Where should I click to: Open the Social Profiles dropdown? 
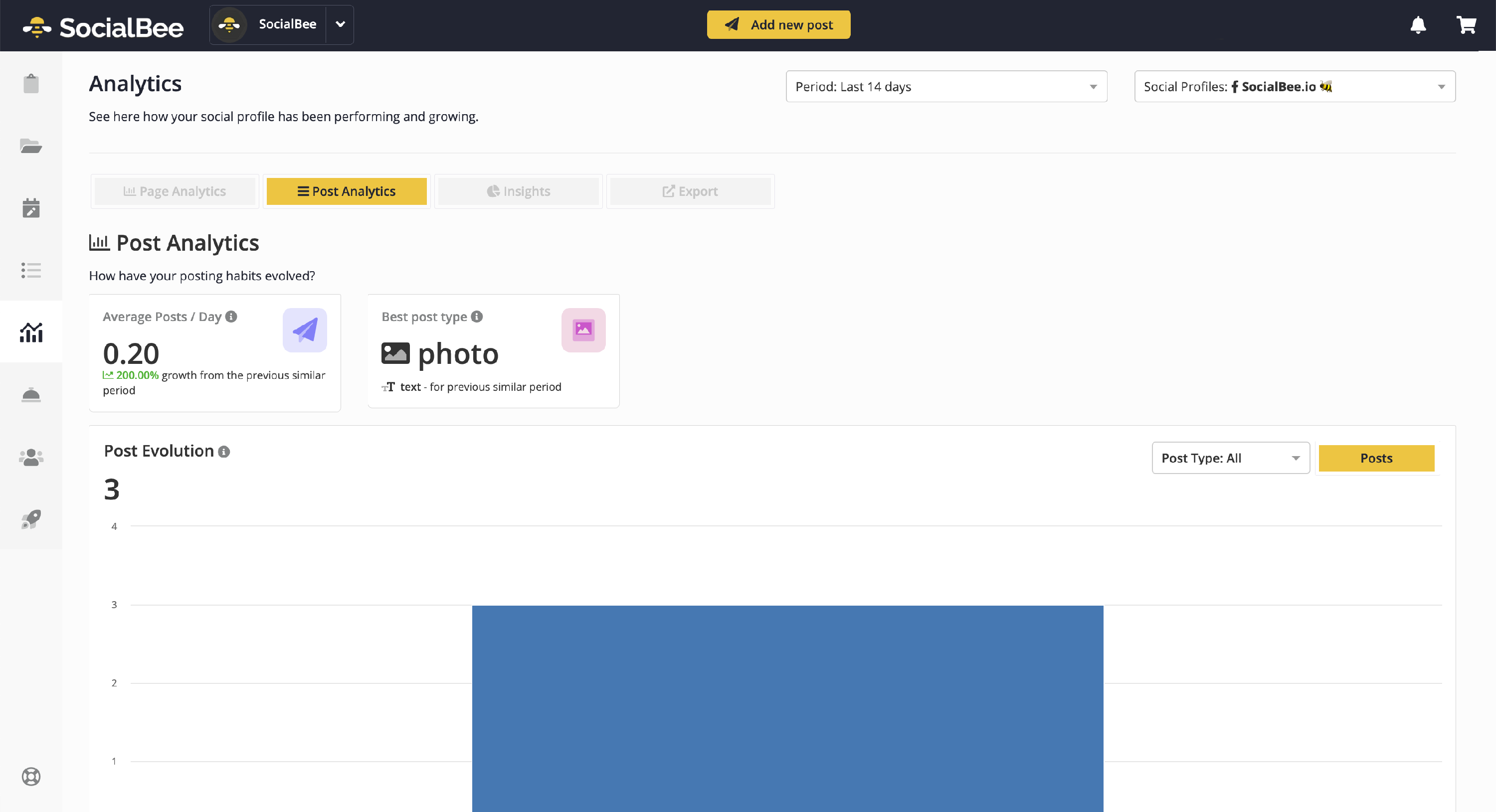coord(1295,86)
